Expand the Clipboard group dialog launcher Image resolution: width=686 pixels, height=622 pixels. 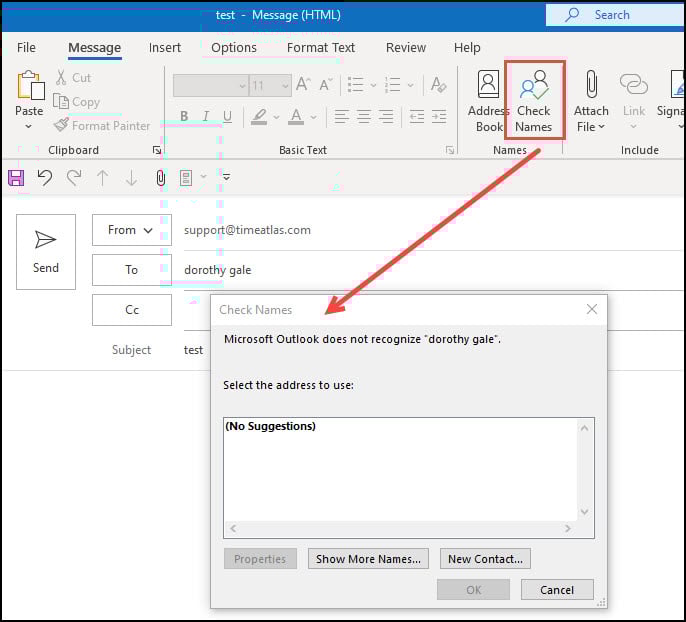157,150
